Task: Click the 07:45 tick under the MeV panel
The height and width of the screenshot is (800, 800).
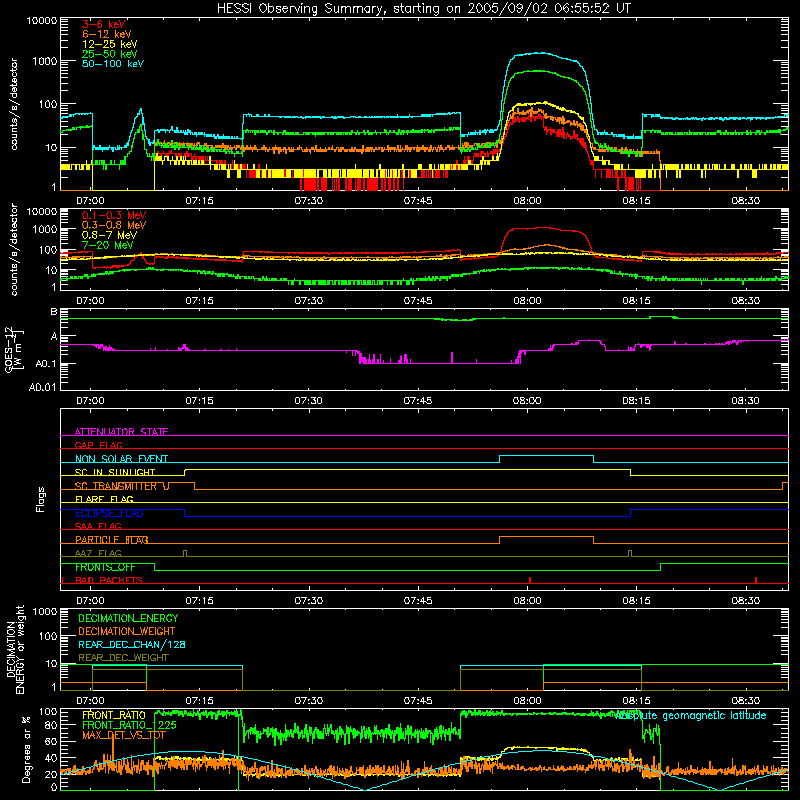Action: click(x=418, y=301)
